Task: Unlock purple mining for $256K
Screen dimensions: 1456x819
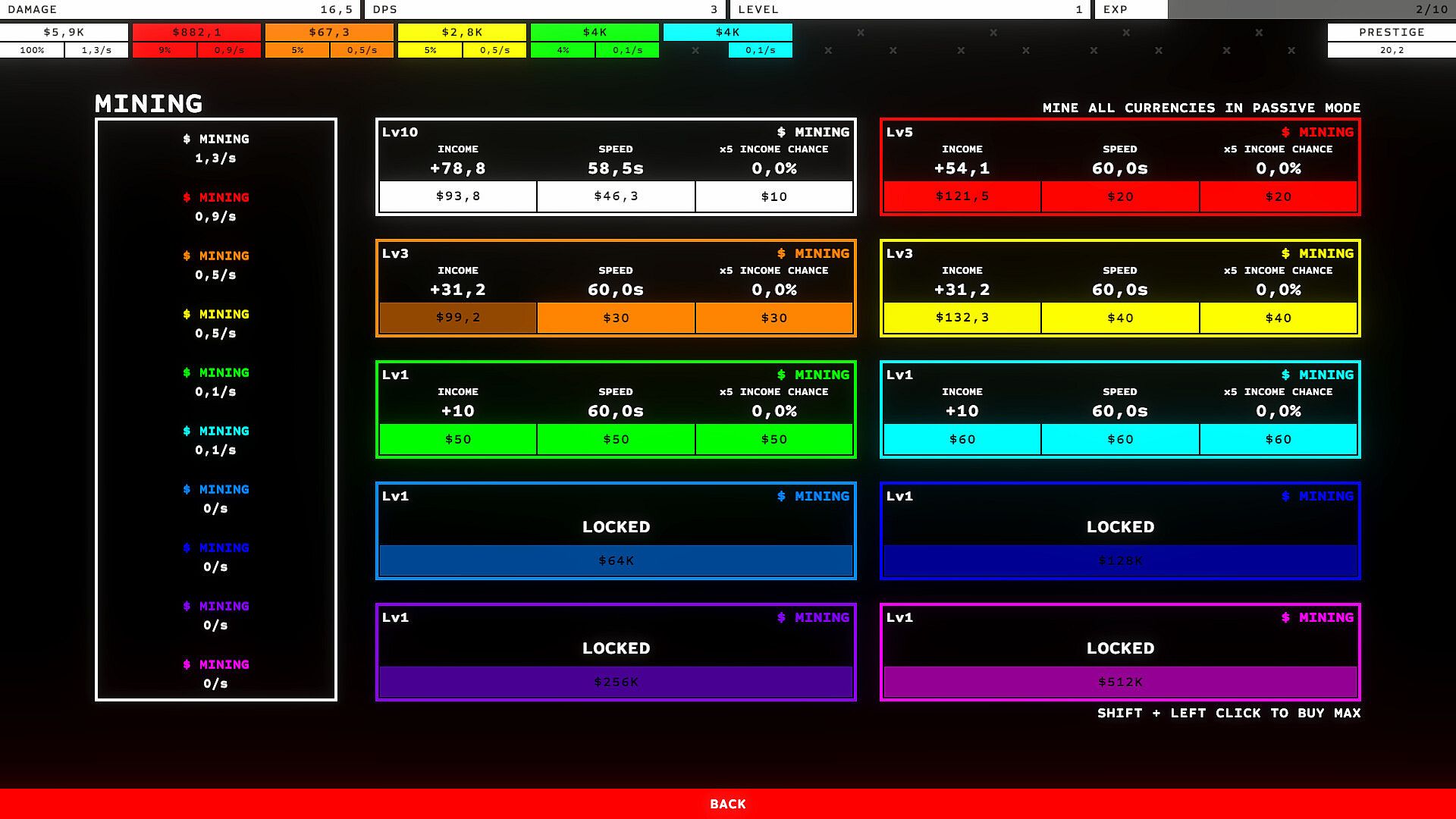Action: point(616,682)
